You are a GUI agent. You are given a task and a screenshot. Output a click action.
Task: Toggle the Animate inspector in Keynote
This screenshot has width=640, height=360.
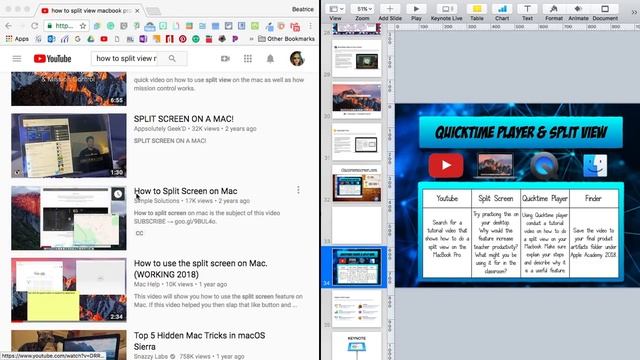[578, 12]
